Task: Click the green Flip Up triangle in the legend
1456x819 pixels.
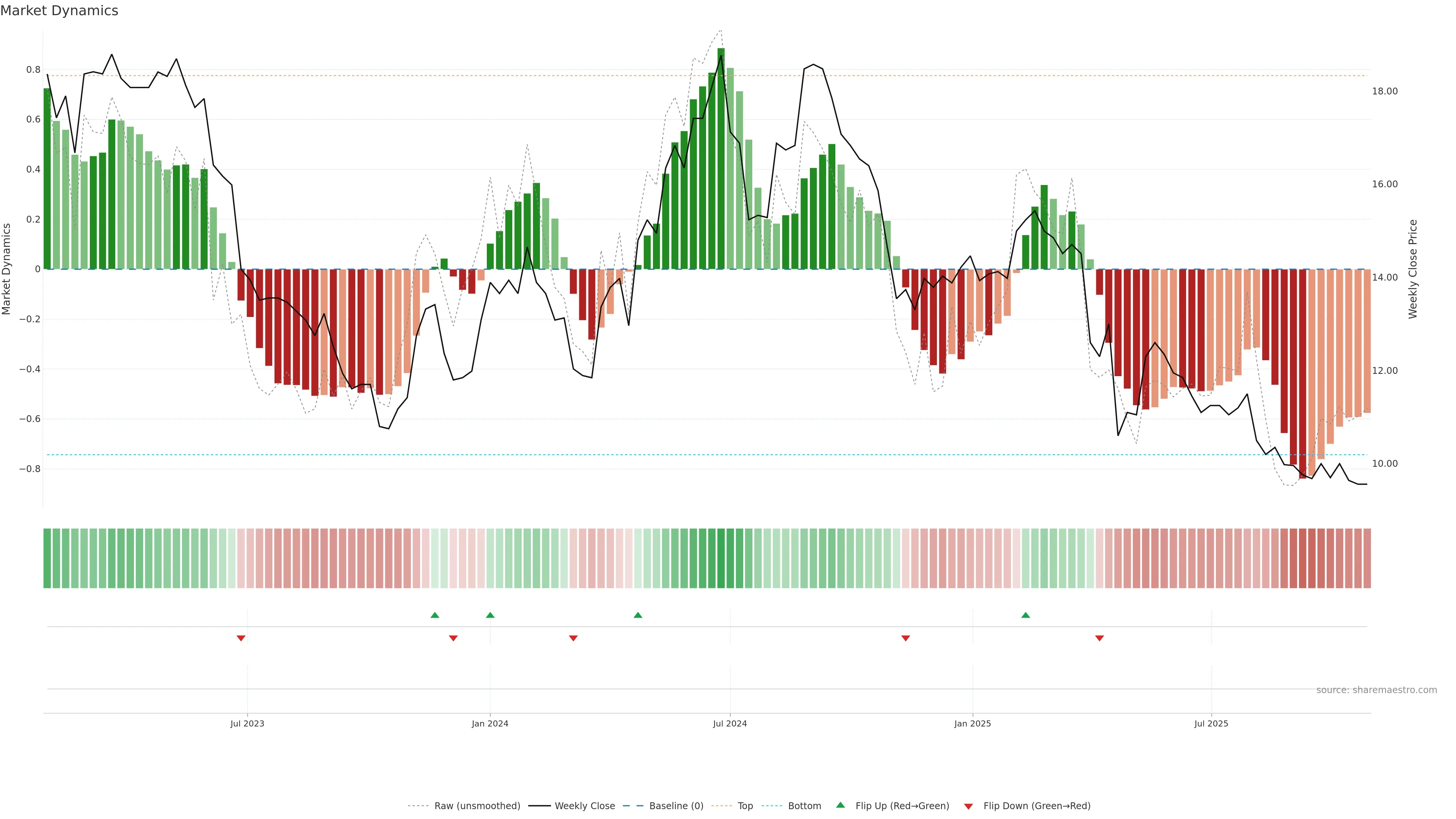Action: (x=841, y=805)
